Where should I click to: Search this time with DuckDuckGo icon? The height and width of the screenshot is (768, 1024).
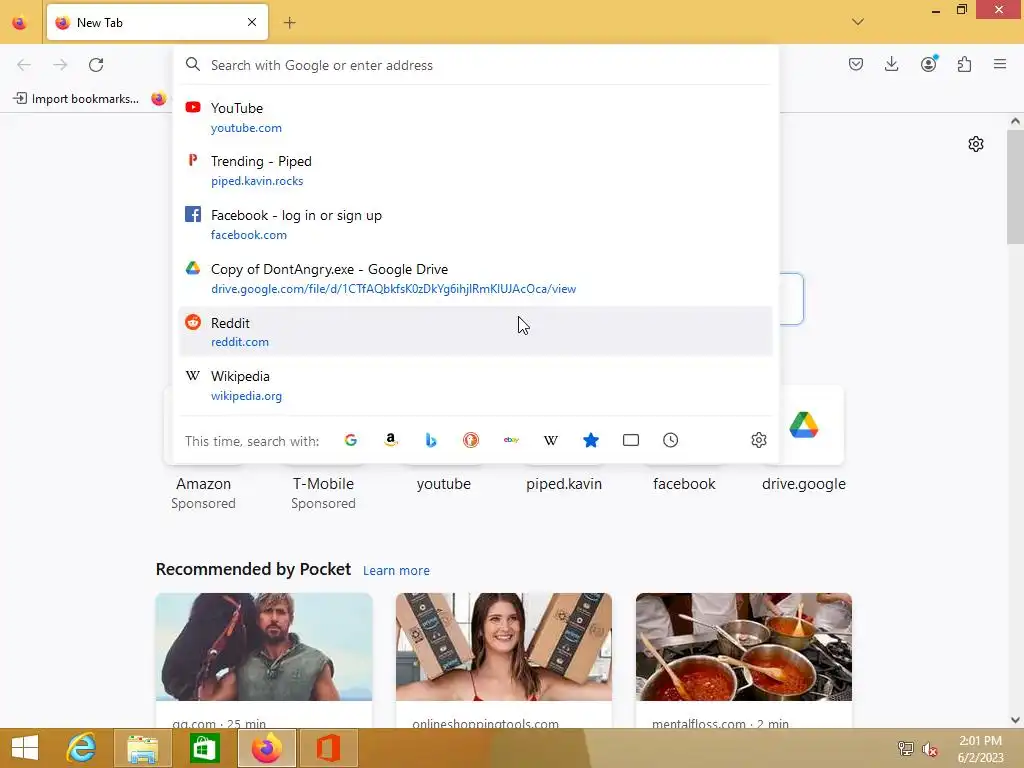471,440
